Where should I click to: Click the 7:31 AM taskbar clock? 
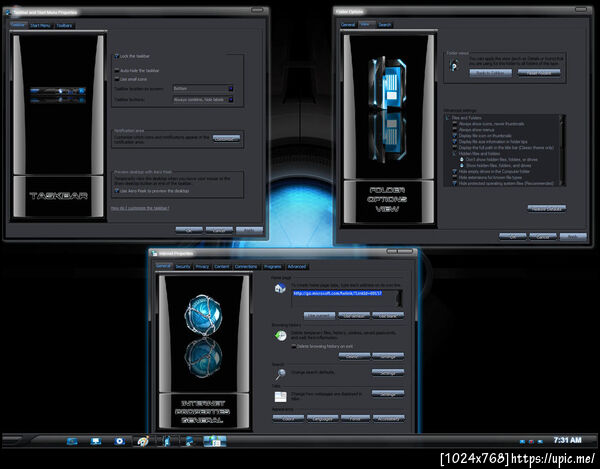pos(567,440)
